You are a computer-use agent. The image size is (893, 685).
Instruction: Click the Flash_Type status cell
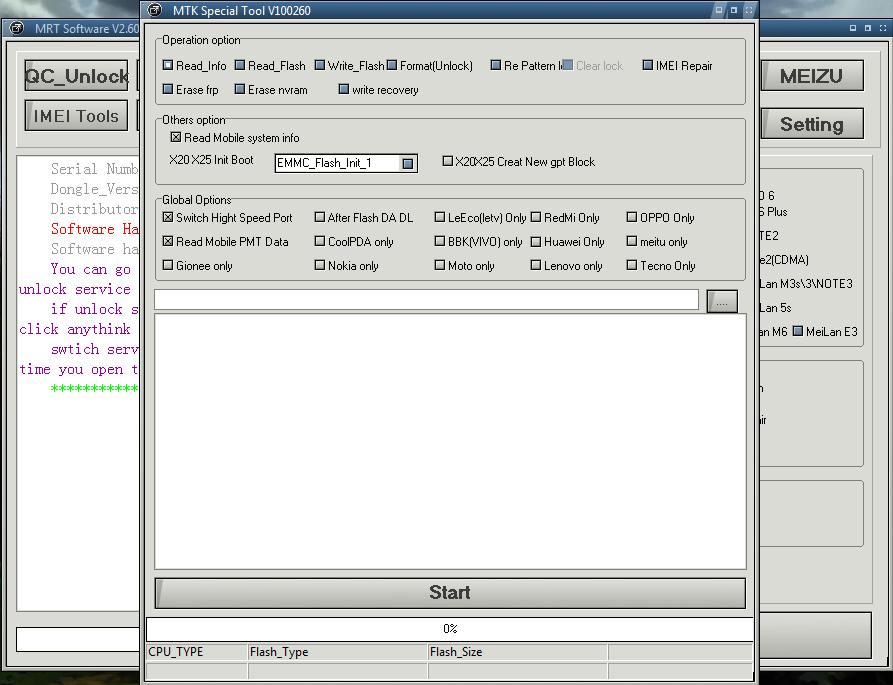[x=338, y=652]
